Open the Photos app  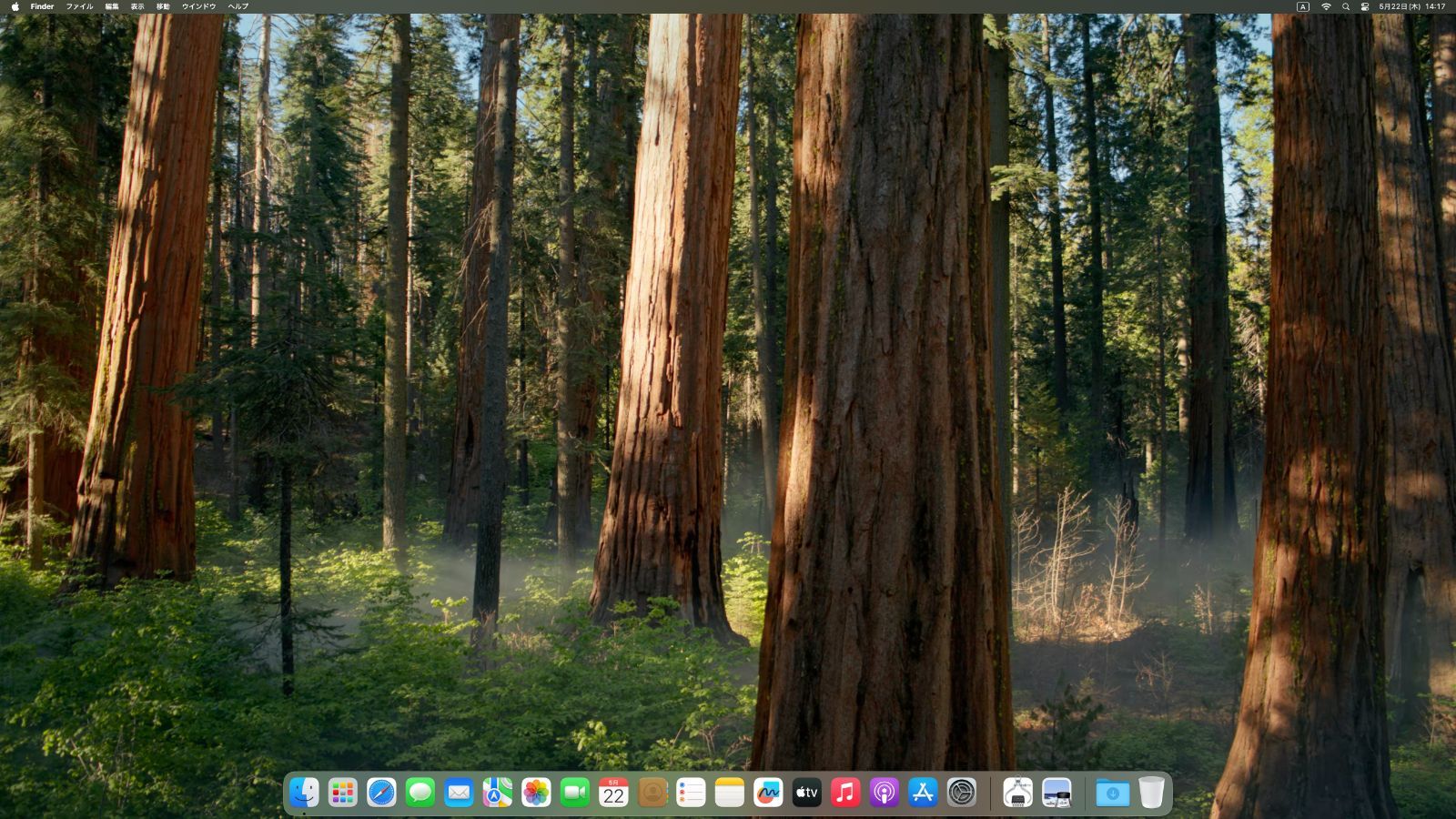point(536,793)
